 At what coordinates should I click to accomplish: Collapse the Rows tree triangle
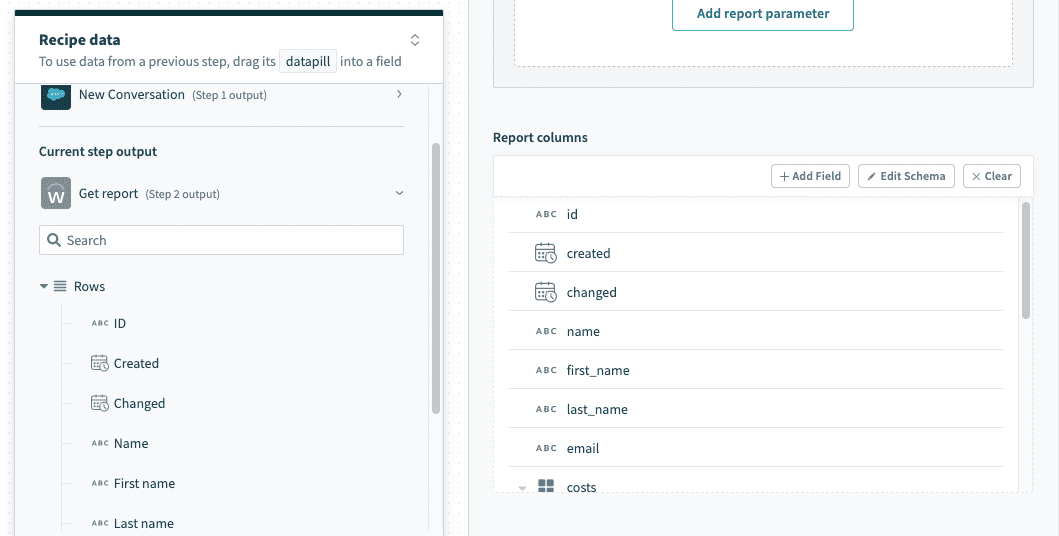44,286
